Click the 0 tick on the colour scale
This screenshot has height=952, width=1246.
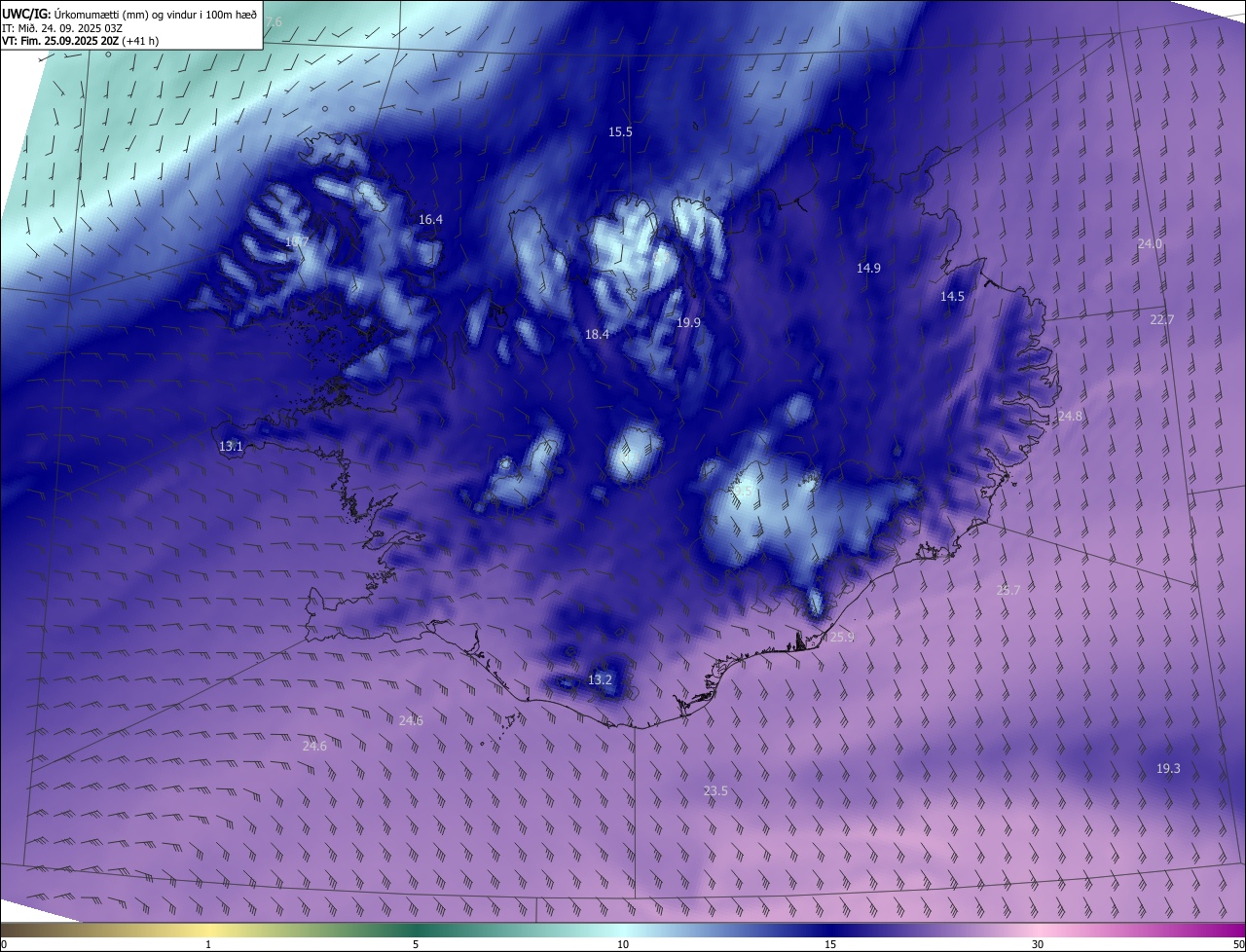click(4, 944)
